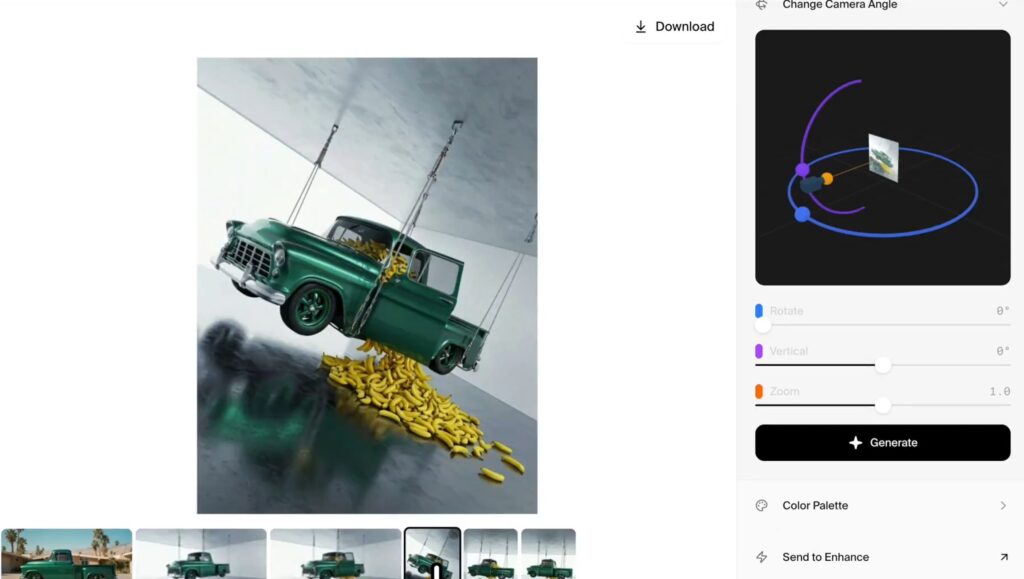Screen dimensions: 1024x579
Task: Click the Zoom value field showing 1.0
Action: [x=999, y=392]
